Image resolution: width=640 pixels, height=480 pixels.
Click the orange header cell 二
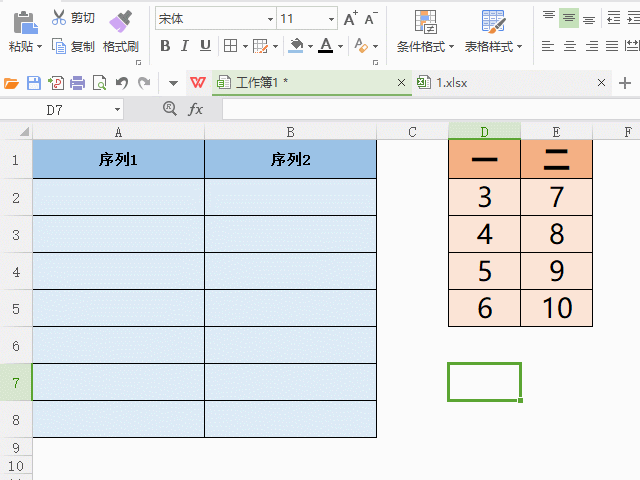click(x=557, y=159)
